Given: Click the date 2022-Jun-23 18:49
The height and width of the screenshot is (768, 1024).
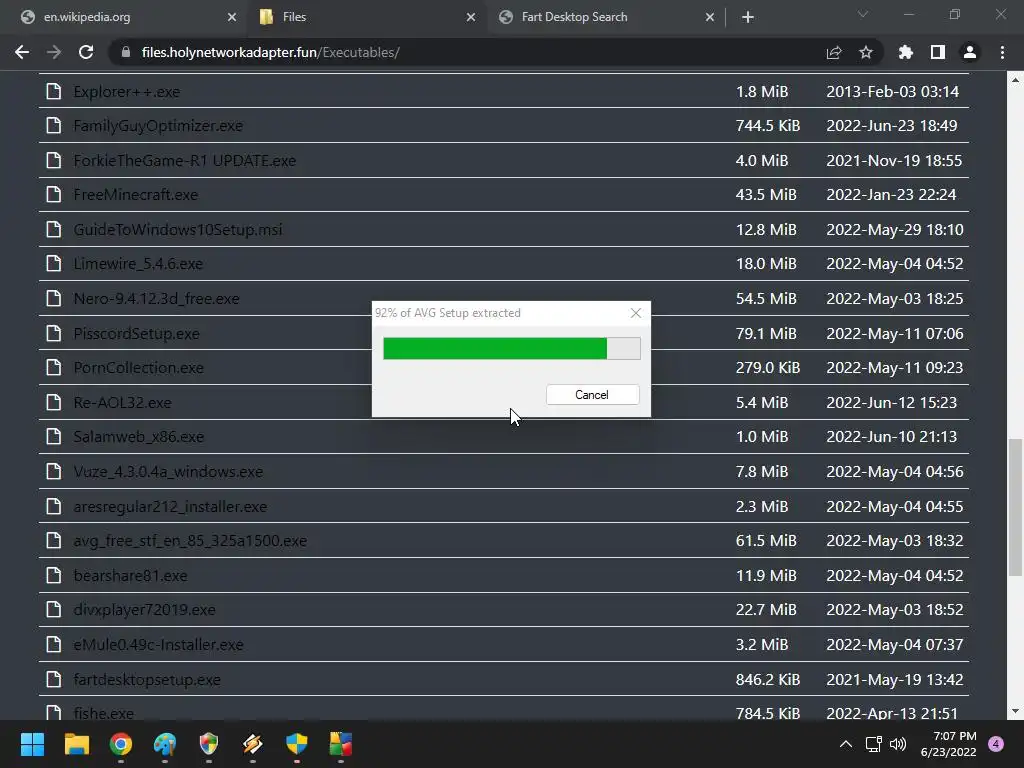Looking at the screenshot, I should click(891, 125).
